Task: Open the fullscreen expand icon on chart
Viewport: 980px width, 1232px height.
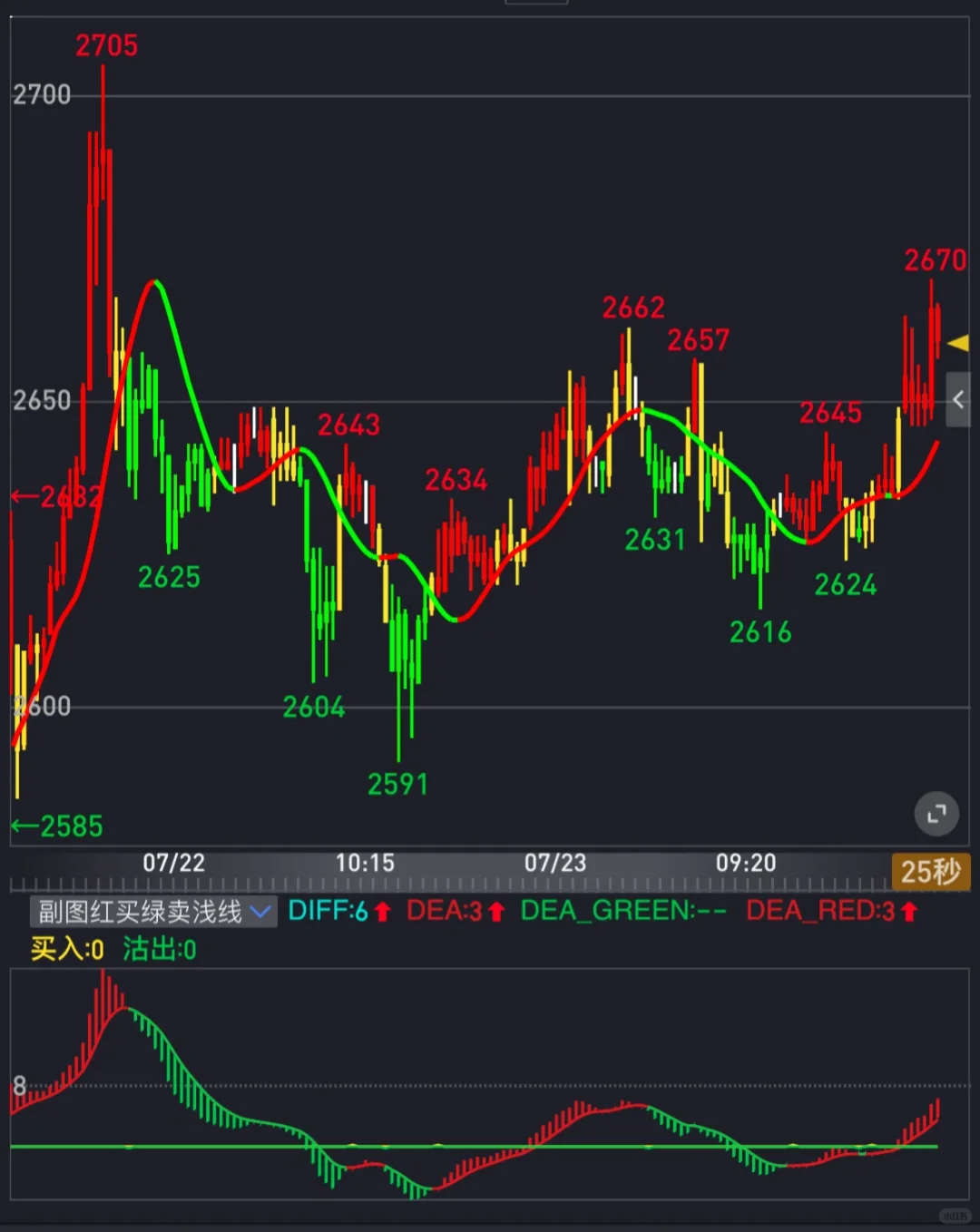Action: [936, 814]
